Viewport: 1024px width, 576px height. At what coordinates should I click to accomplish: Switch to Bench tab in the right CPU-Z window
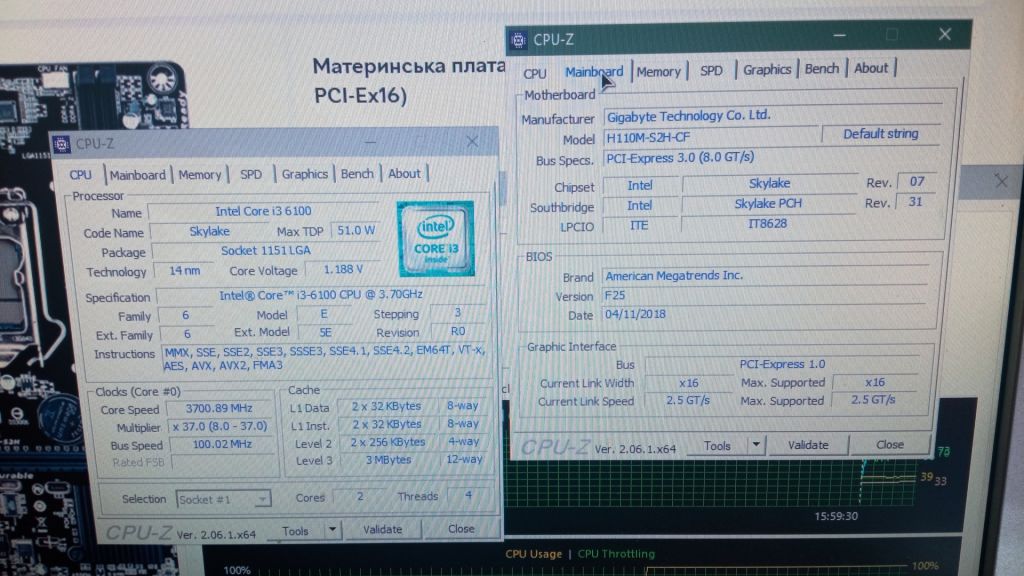(x=822, y=69)
